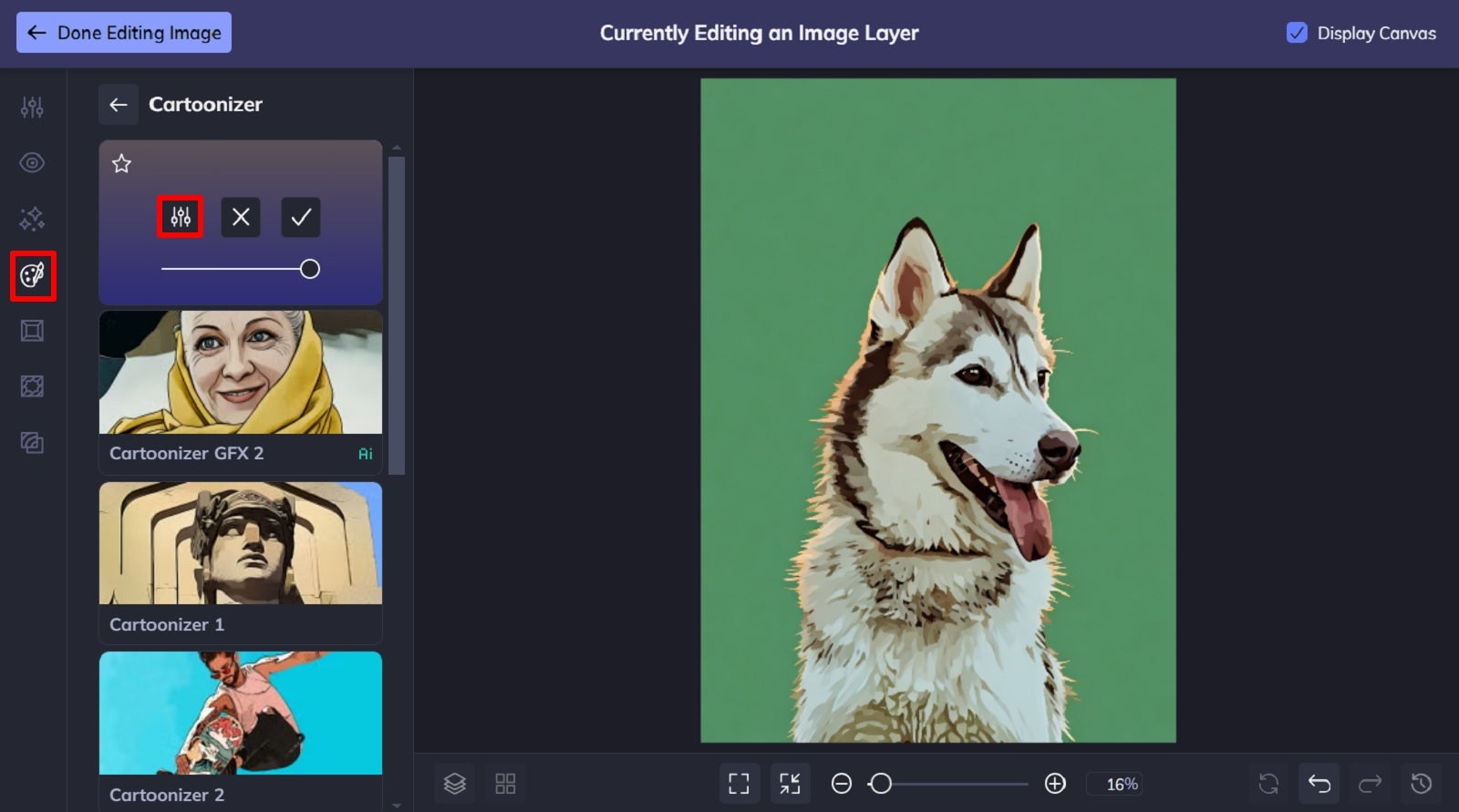Select the Cartoonizer GFX 2 thumbnail
This screenshot has width=1459, height=812.
pos(241,372)
